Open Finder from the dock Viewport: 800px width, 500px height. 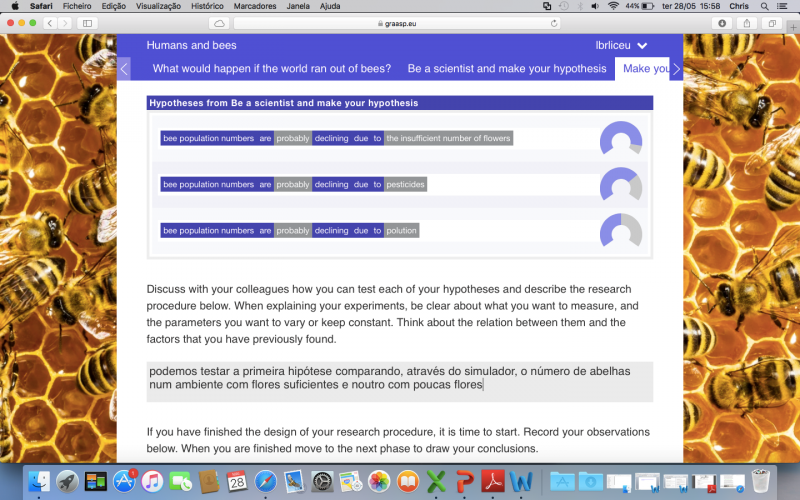40,481
